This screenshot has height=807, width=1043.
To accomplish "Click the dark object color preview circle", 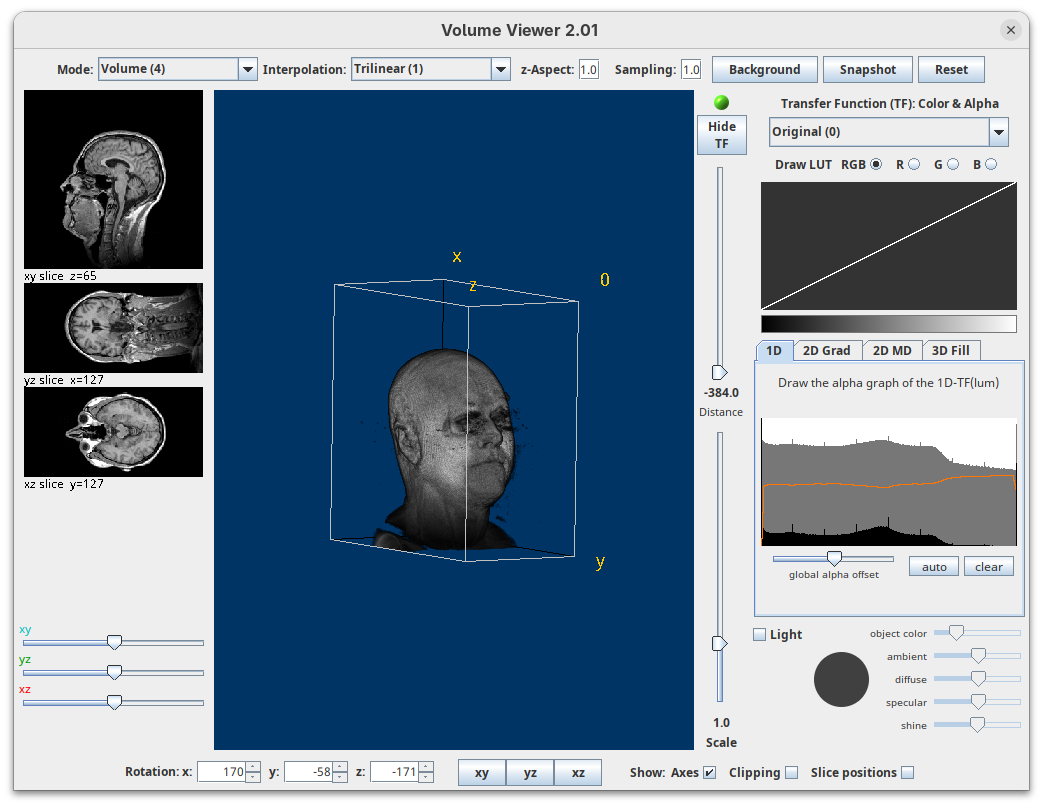I will point(841,679).
